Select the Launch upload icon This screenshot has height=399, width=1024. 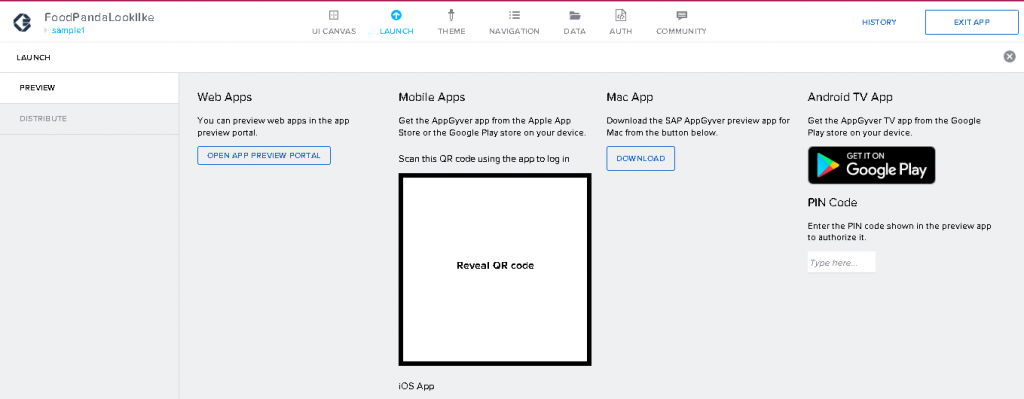(x=396, y=15)
